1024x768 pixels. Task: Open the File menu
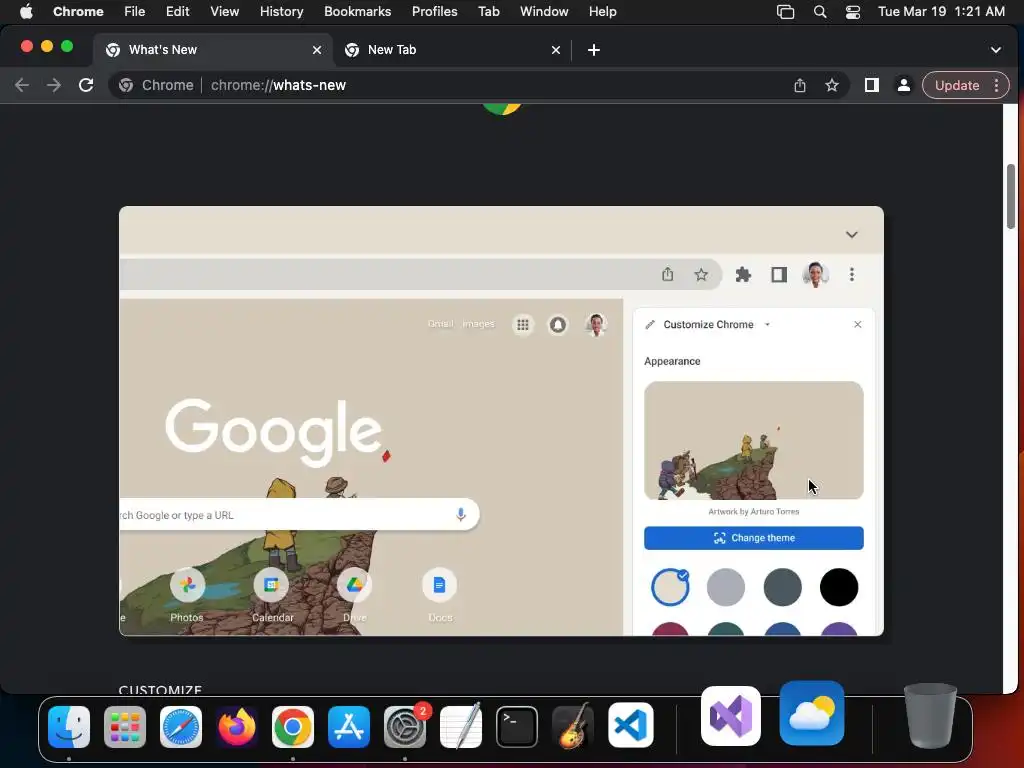(x=135, y=12)
